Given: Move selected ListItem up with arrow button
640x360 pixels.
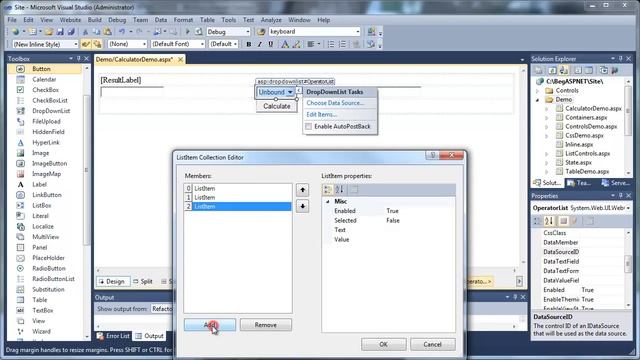Looking at the screenshot, I should pyautogui.click(x=302, y=190).
